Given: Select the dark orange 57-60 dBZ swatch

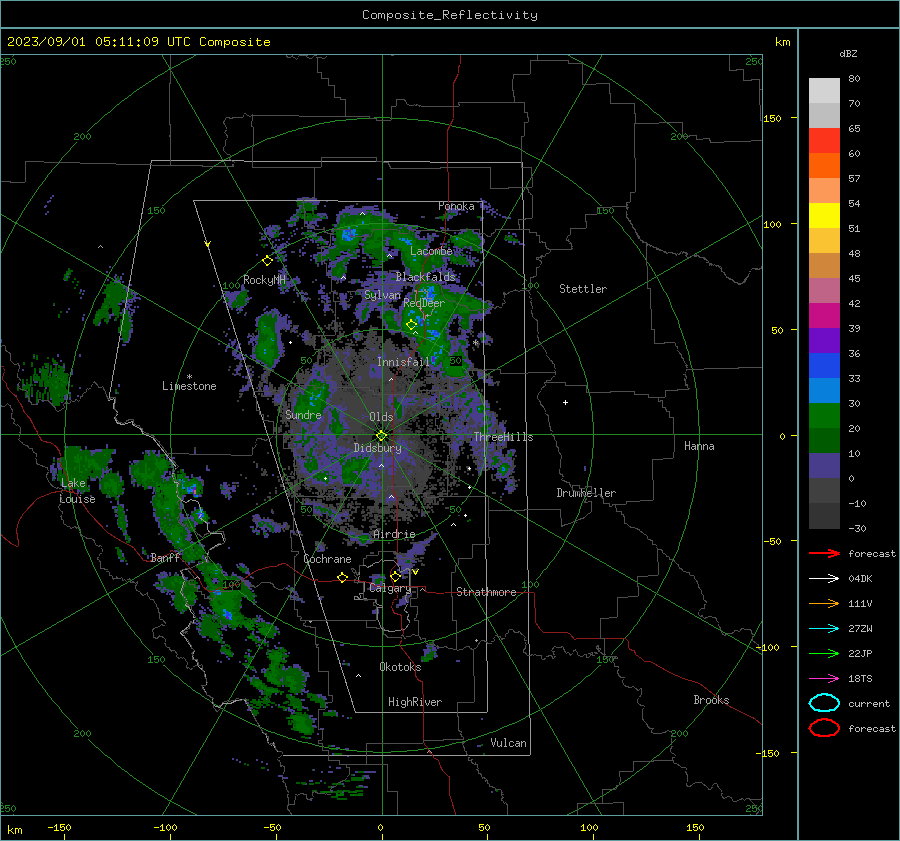Looking at the screenshot, I should click(824, 166).
